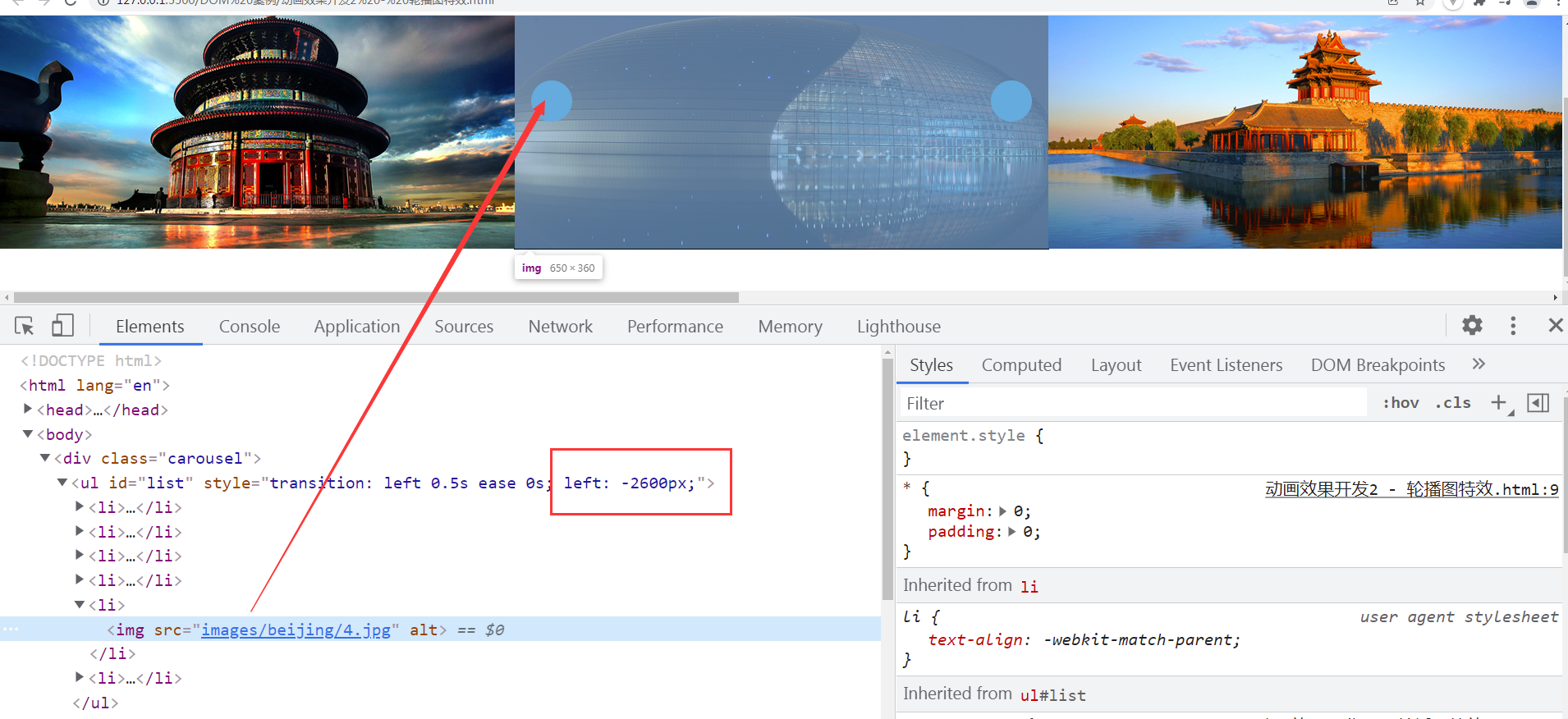This screenshot has height=719, width=1568.
Task: Collapse the div.carousel node
Action: 45,457
